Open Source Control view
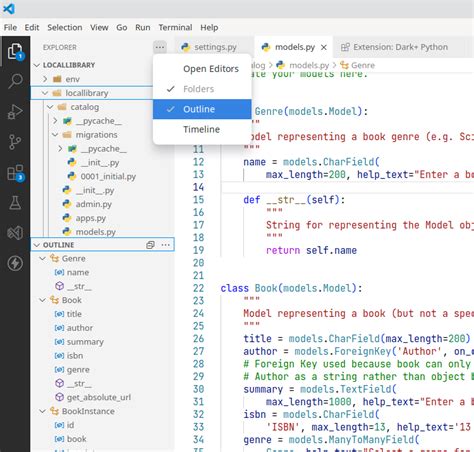 point(15,142)
